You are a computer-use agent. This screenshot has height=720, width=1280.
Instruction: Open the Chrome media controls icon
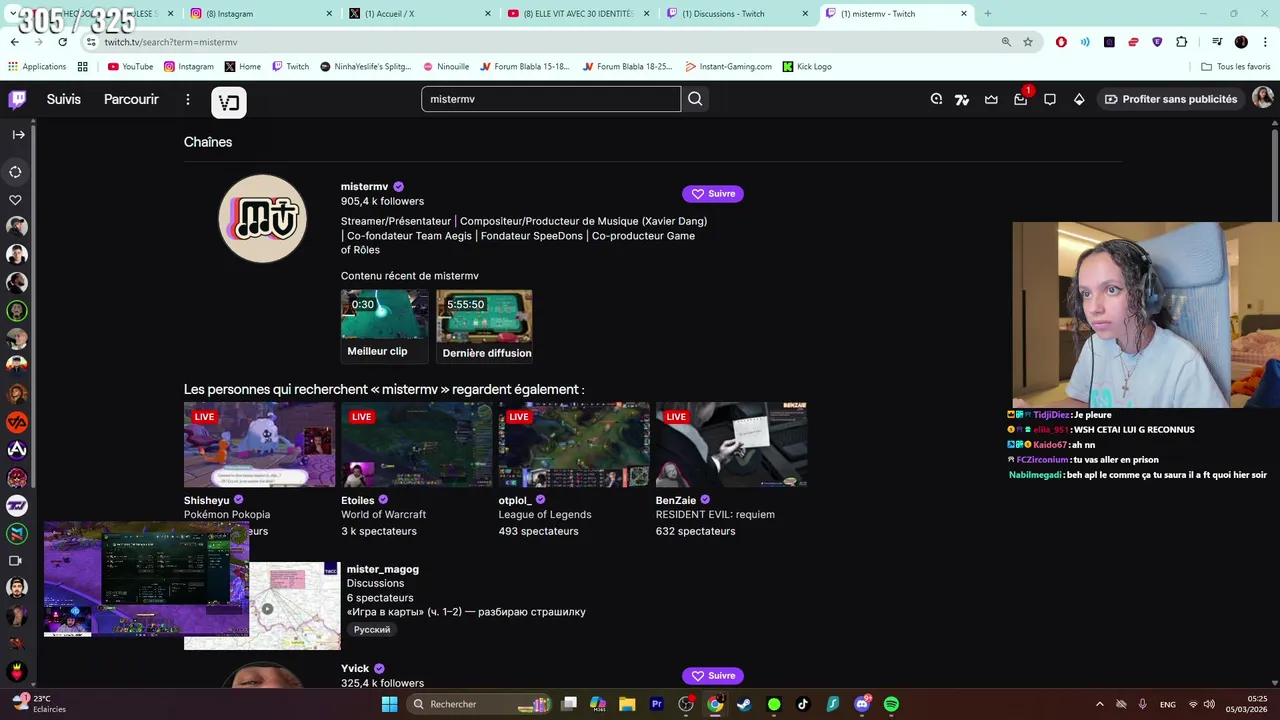pos(1217,42)
